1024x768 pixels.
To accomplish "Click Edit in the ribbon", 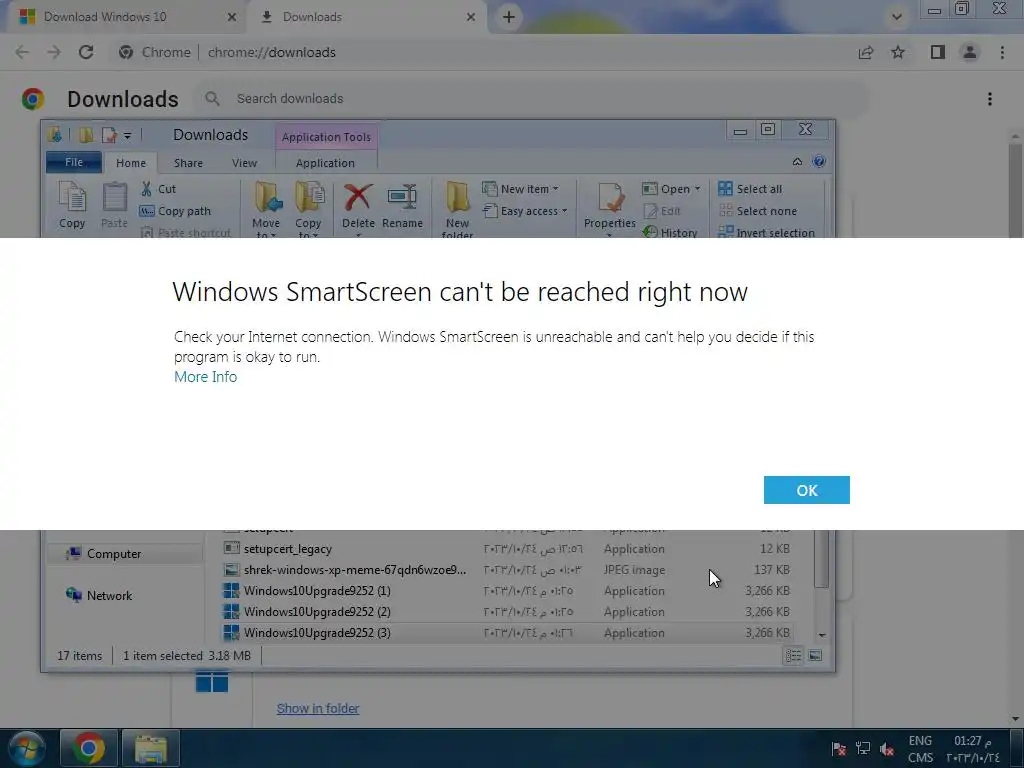I will coord(662,211).
